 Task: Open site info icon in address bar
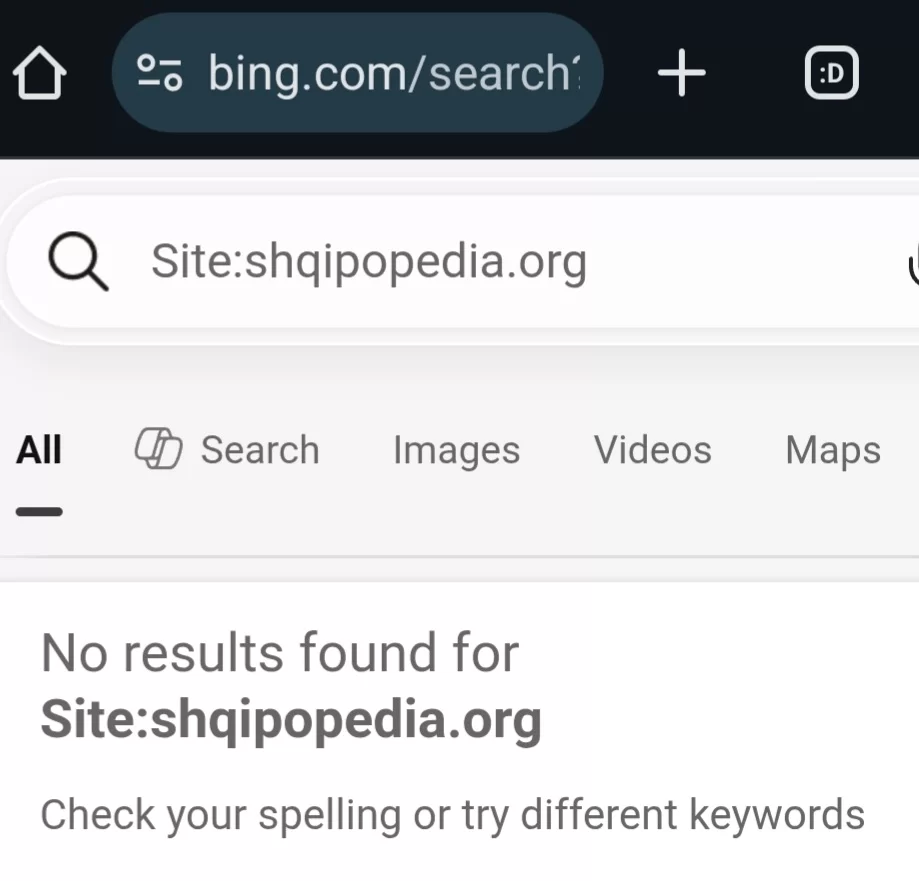point(160,73)
